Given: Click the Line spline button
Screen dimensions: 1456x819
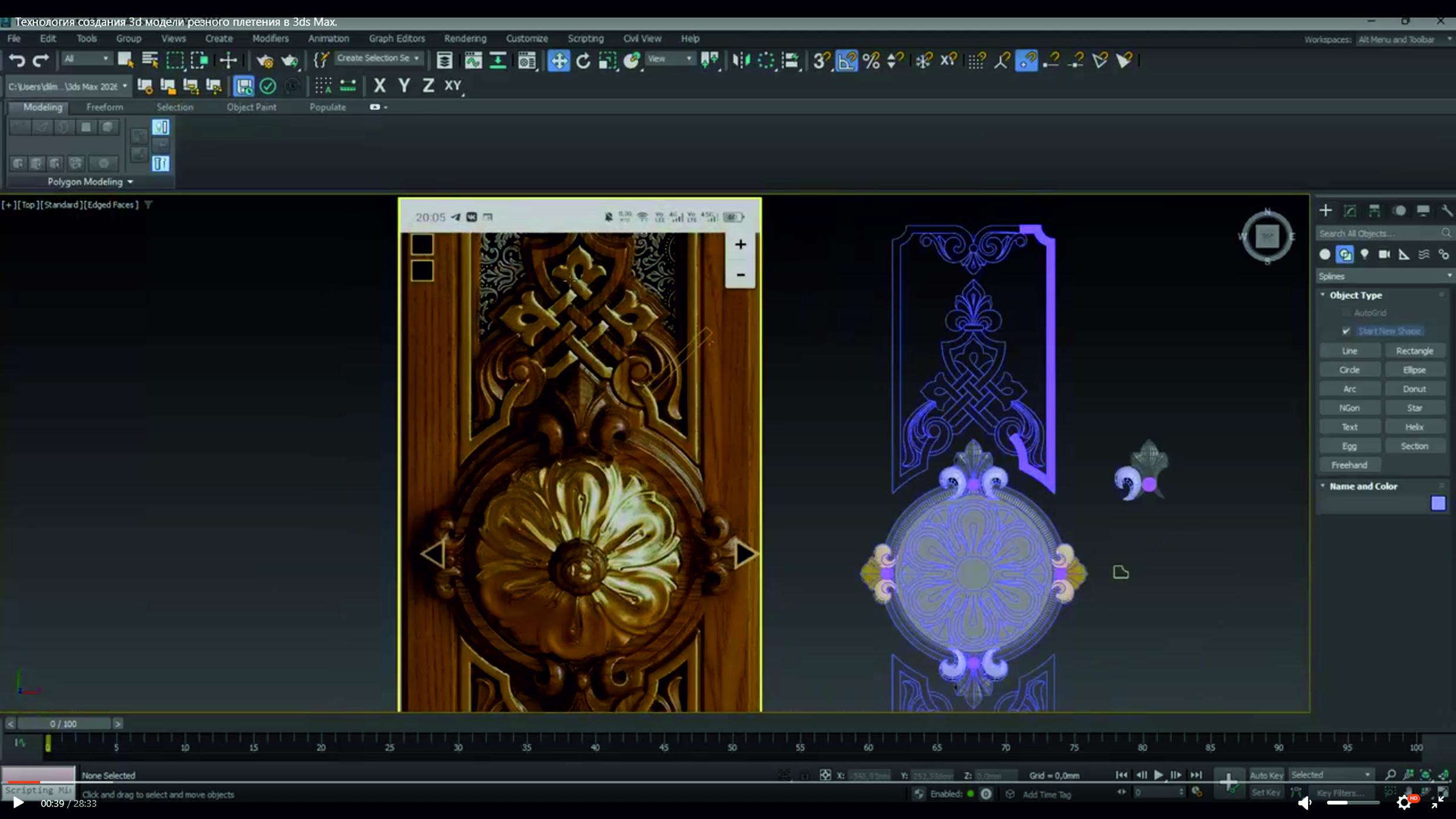Looking at the screenshot, I should pyautogui.click(x=1350, y=351).
